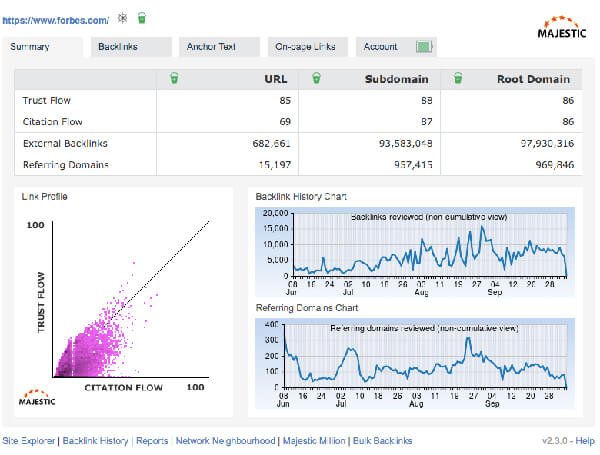Click the External Backlinks row label
Screen dimensions: 600x455
pos(65,144)
